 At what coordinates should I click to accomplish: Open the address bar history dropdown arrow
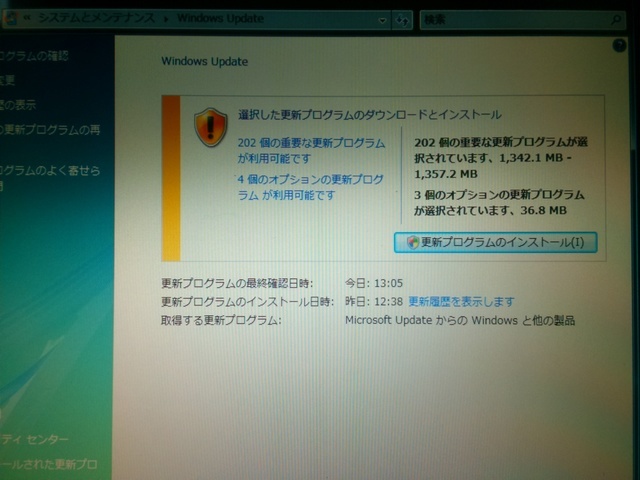[x=382, y=20]
